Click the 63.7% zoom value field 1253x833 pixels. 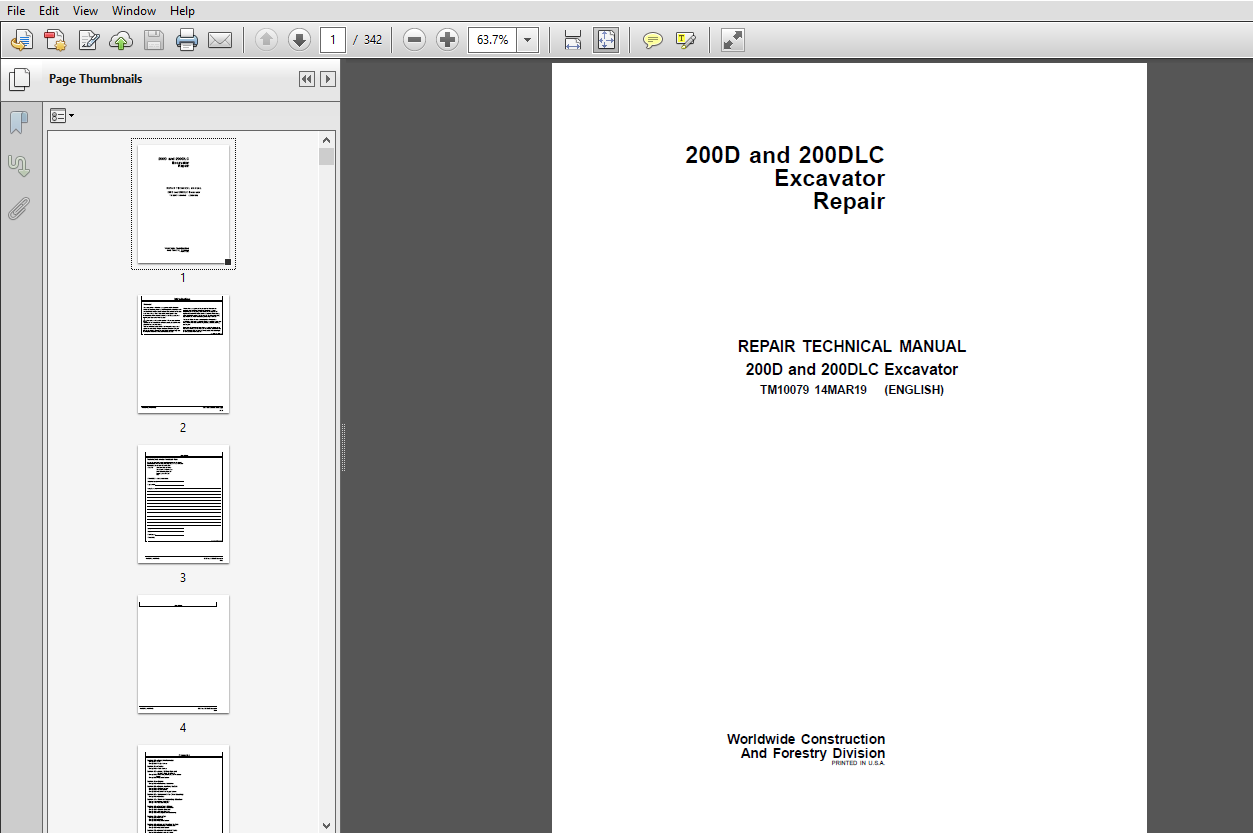click(493, 40)
